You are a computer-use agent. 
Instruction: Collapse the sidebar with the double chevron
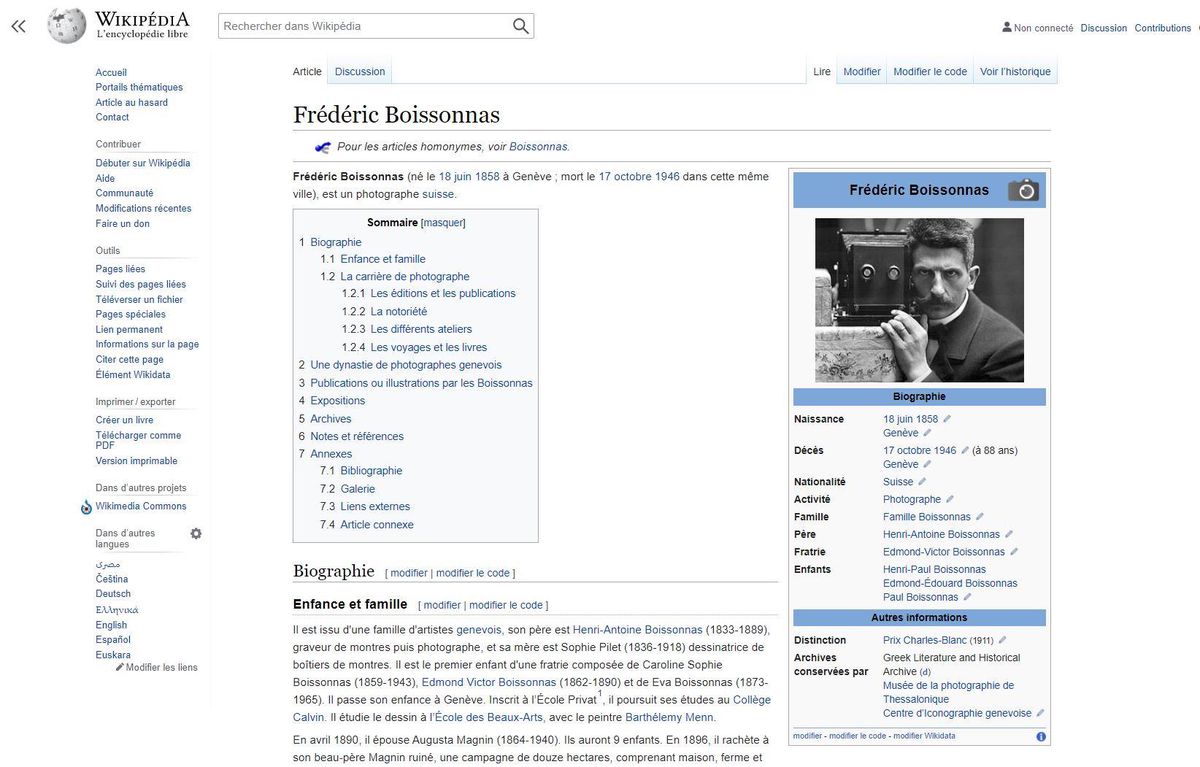(18, 26)
